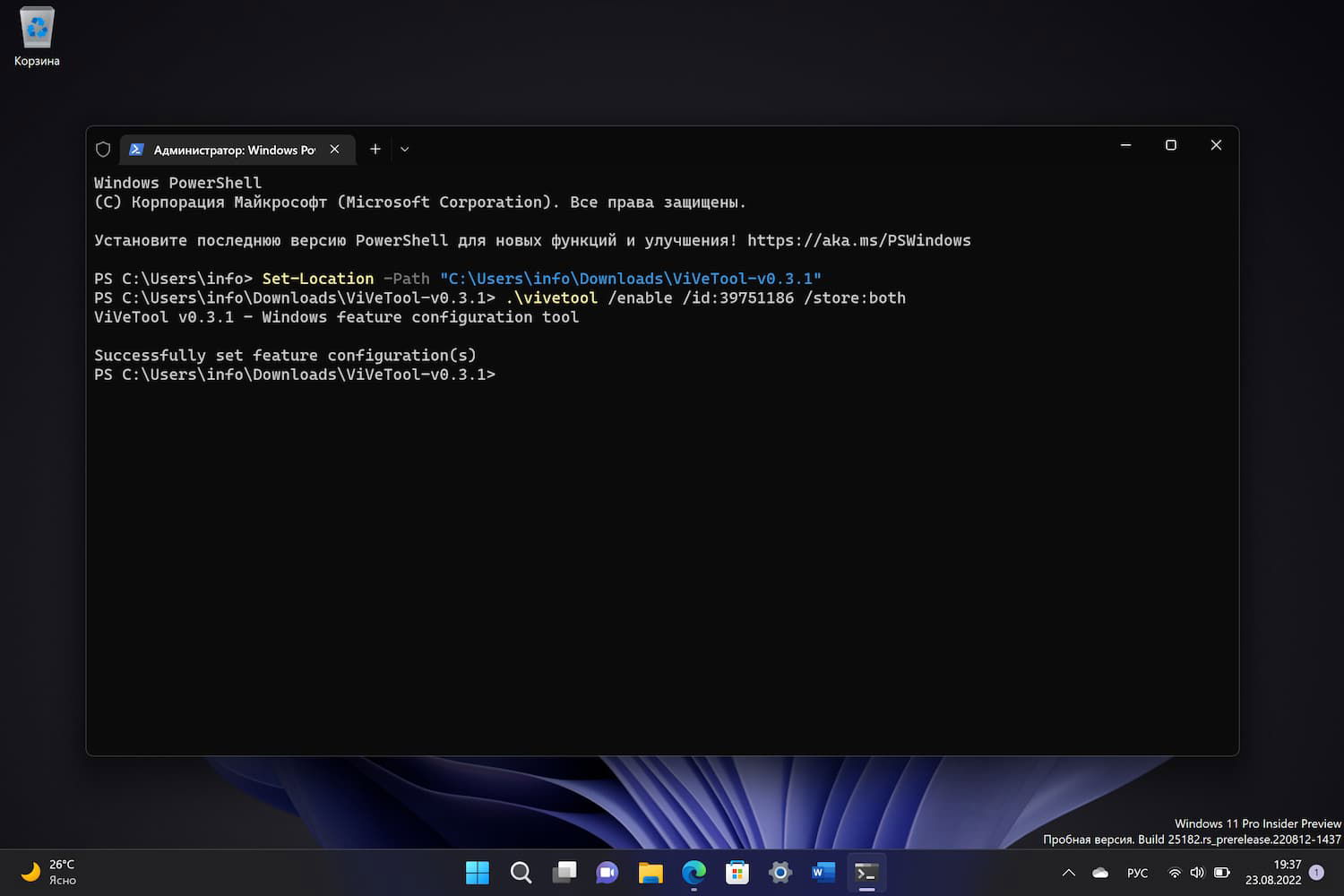Open File Explorer from the taskbar

(x=650, y=873)
